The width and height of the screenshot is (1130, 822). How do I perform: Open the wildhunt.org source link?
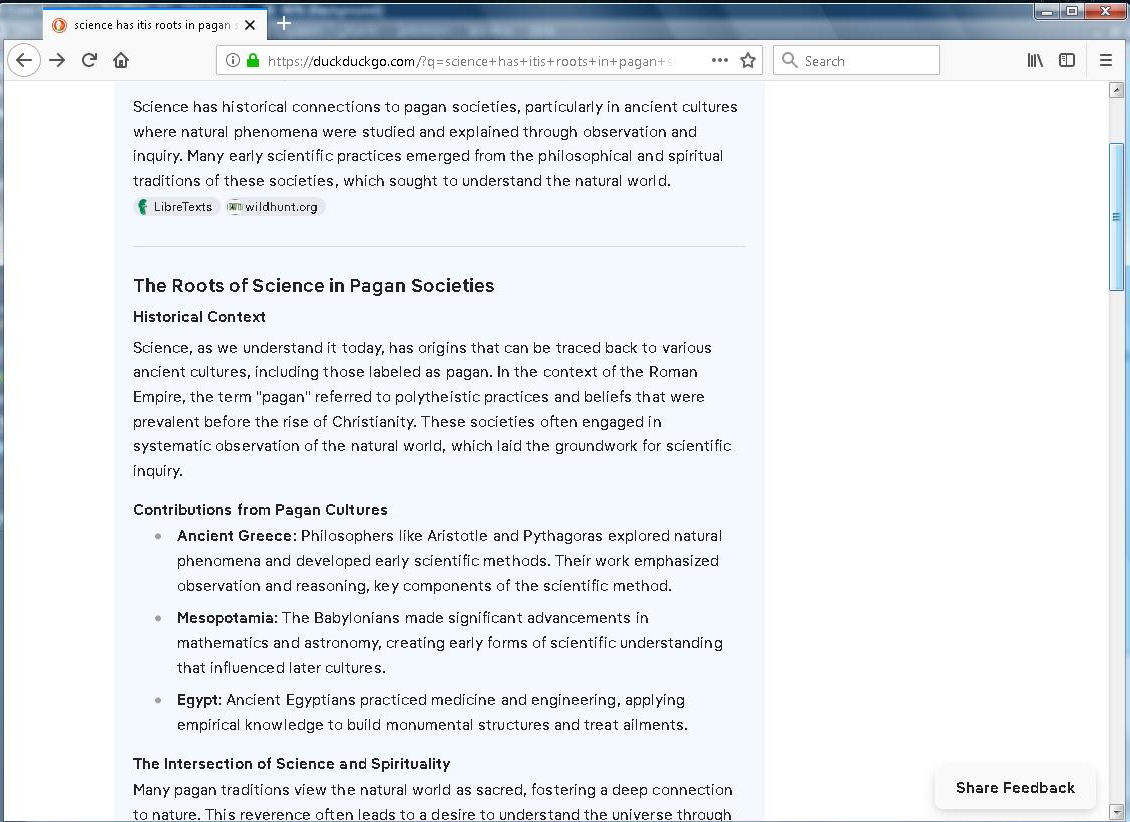pos(275,207)
